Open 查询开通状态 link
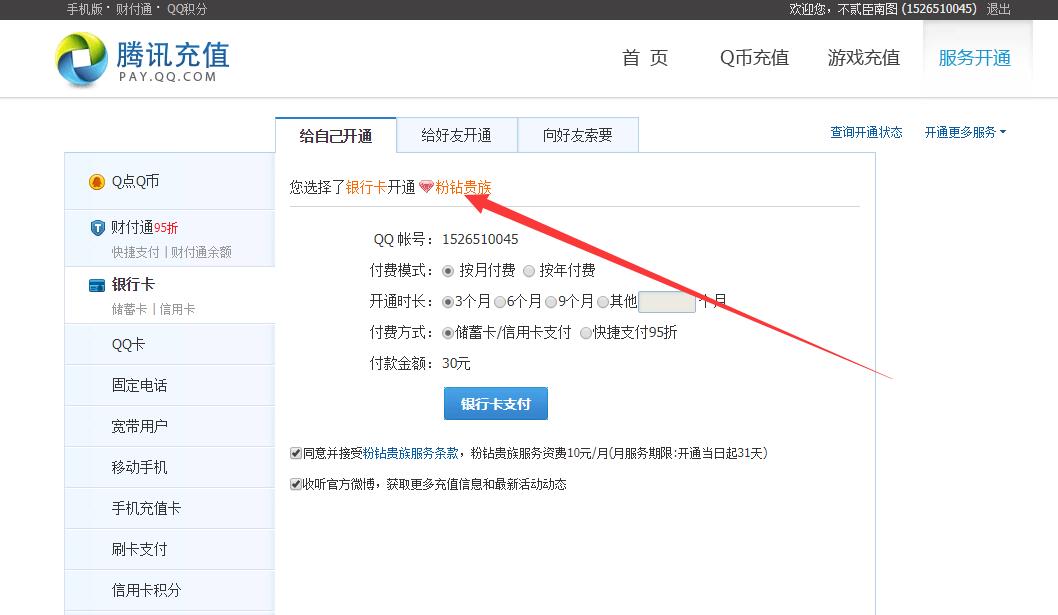The height and width of the screenshot is (615, 1058). point(867,131)
